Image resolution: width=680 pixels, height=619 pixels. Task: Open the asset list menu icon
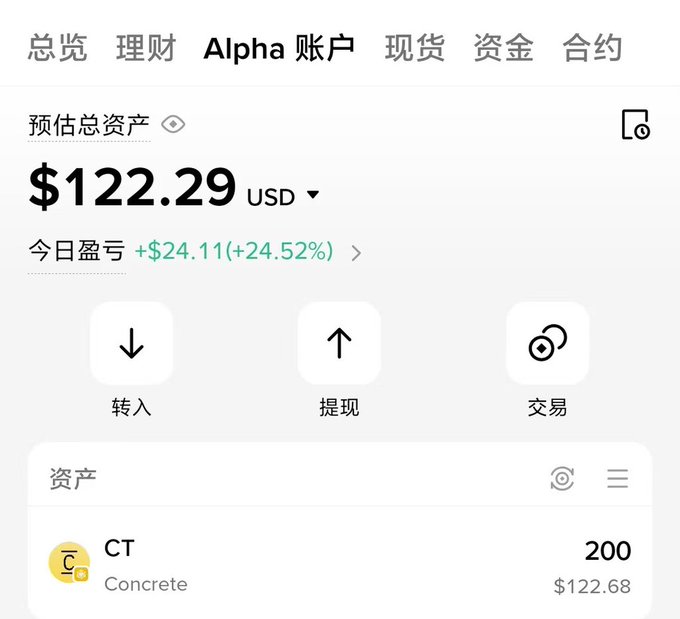pos(618,478)
